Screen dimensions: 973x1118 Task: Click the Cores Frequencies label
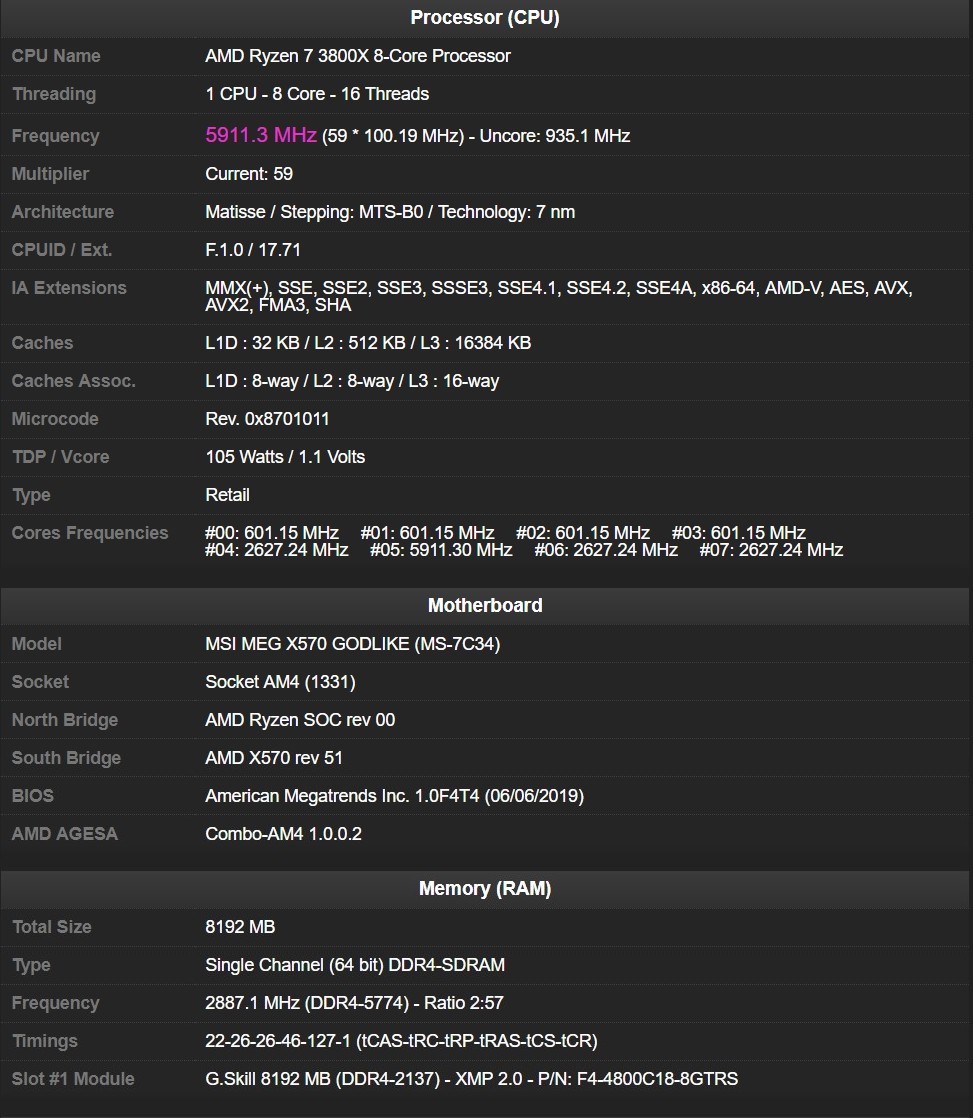click(x=90, y=533)
